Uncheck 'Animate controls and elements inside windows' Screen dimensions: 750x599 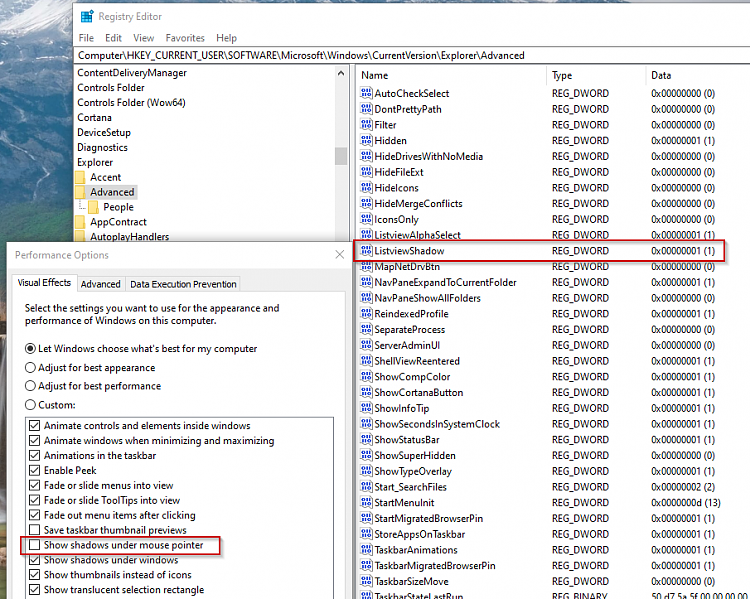(34, 425)
